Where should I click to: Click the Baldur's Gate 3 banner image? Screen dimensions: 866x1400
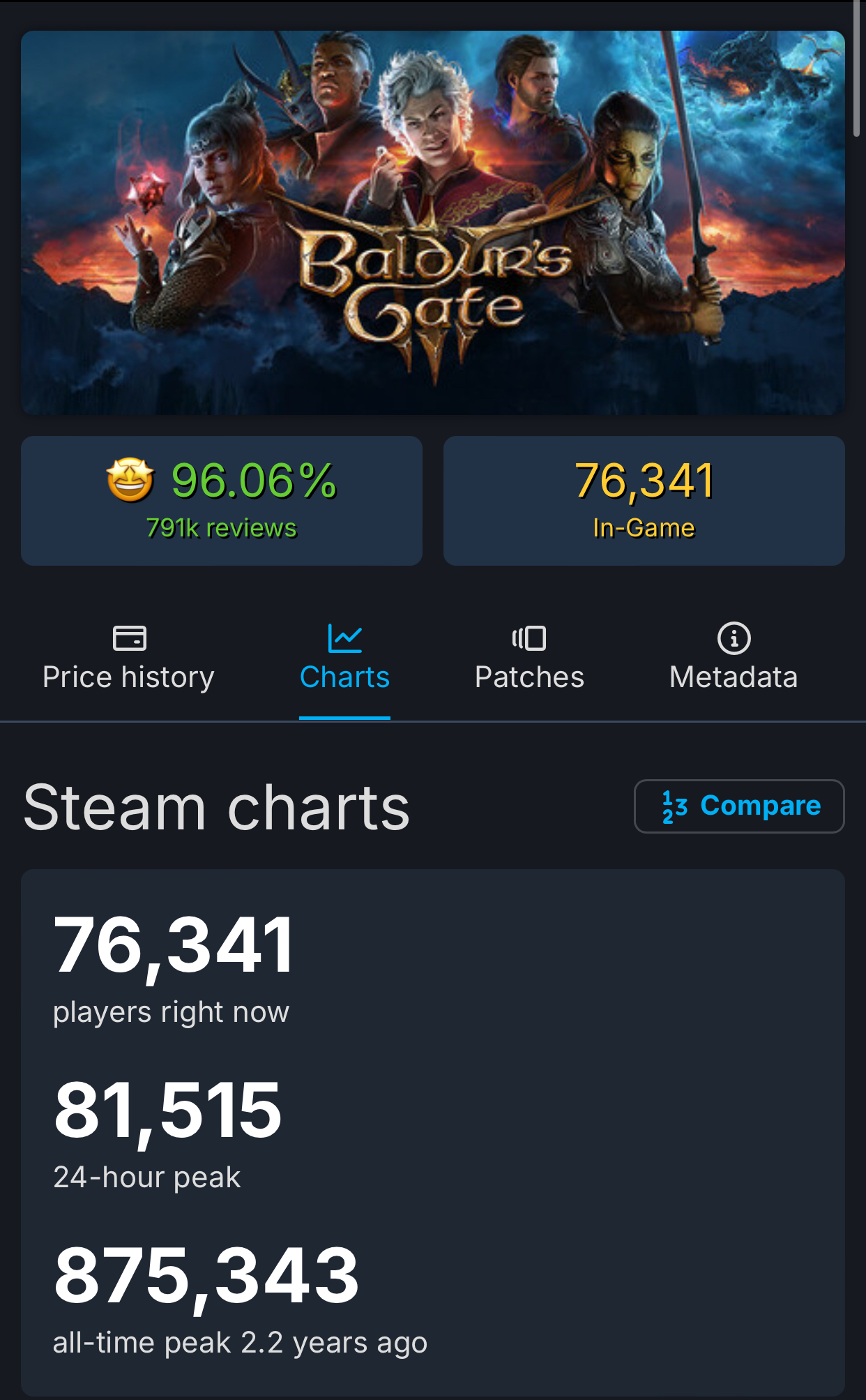point(432,223)
